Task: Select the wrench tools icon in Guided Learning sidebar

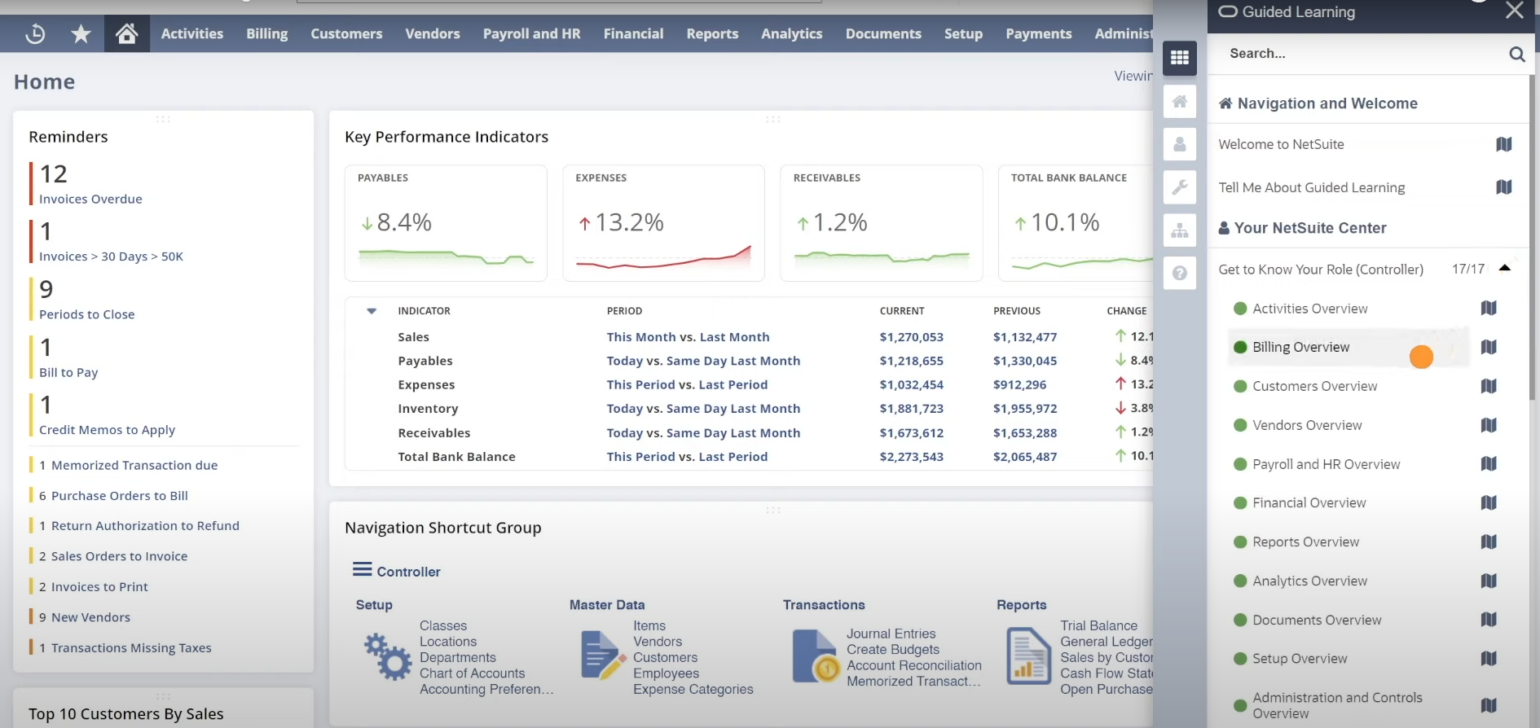Action: tap(1180, 187)
